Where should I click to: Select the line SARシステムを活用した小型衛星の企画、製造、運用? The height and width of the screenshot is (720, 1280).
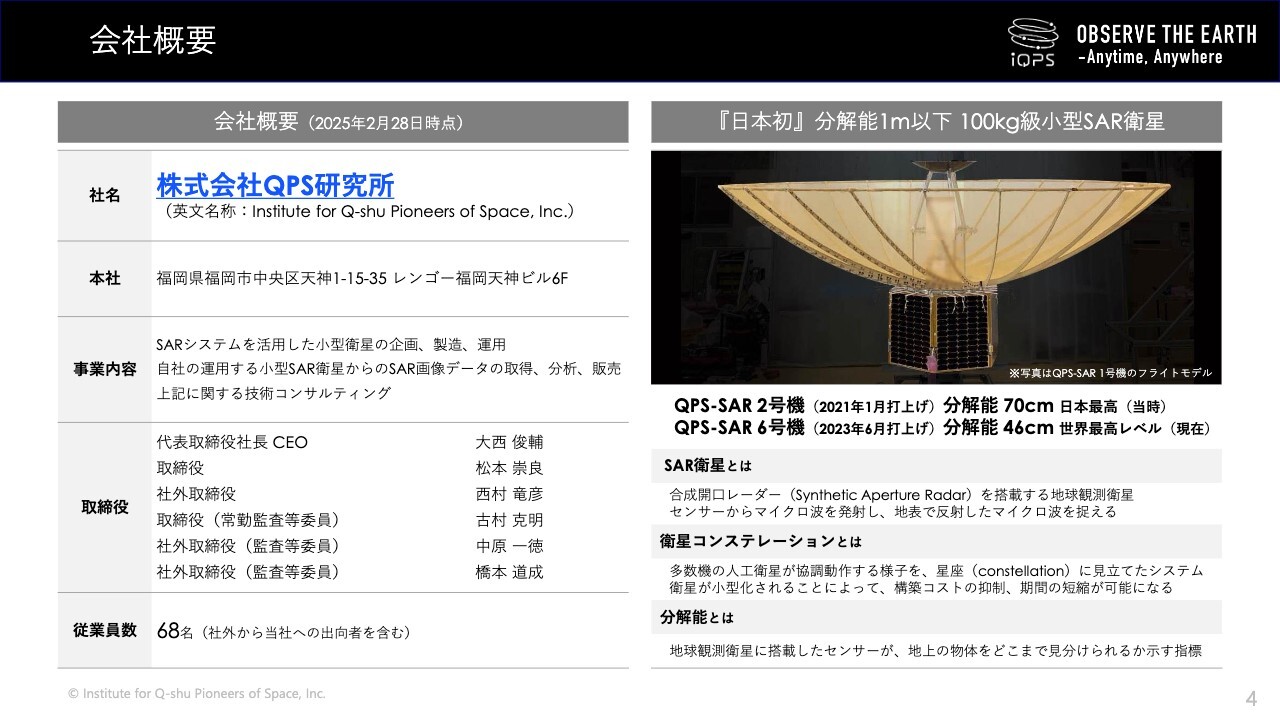(331, 344)
